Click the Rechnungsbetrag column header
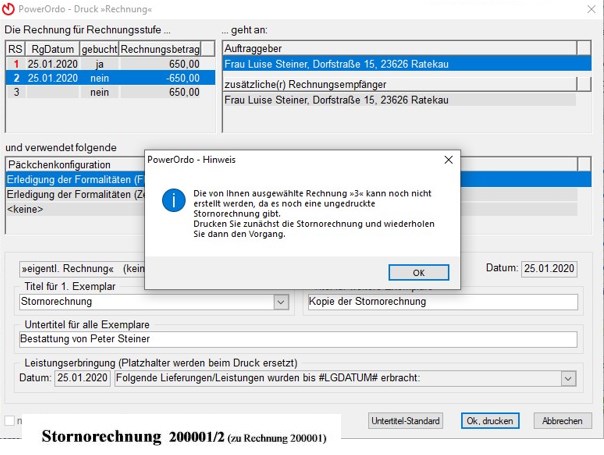 [160, 49]
